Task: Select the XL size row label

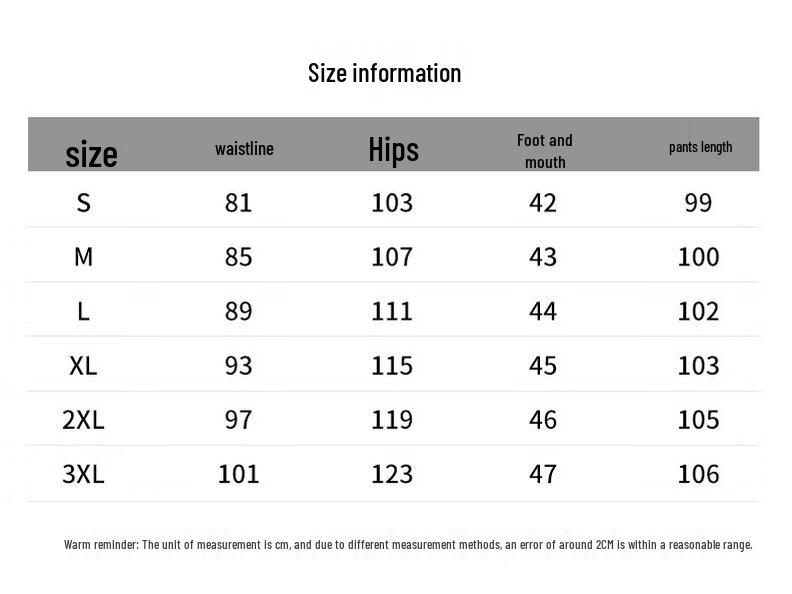Action: 84,365
